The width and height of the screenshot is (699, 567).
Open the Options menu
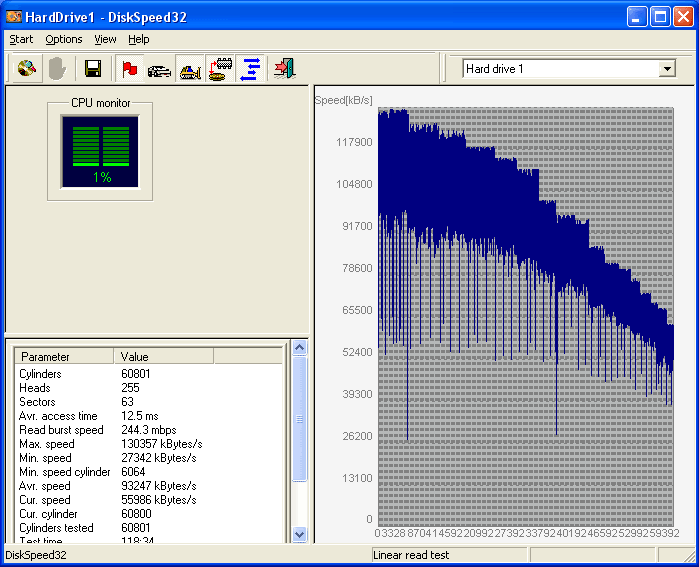click(64, 39)
